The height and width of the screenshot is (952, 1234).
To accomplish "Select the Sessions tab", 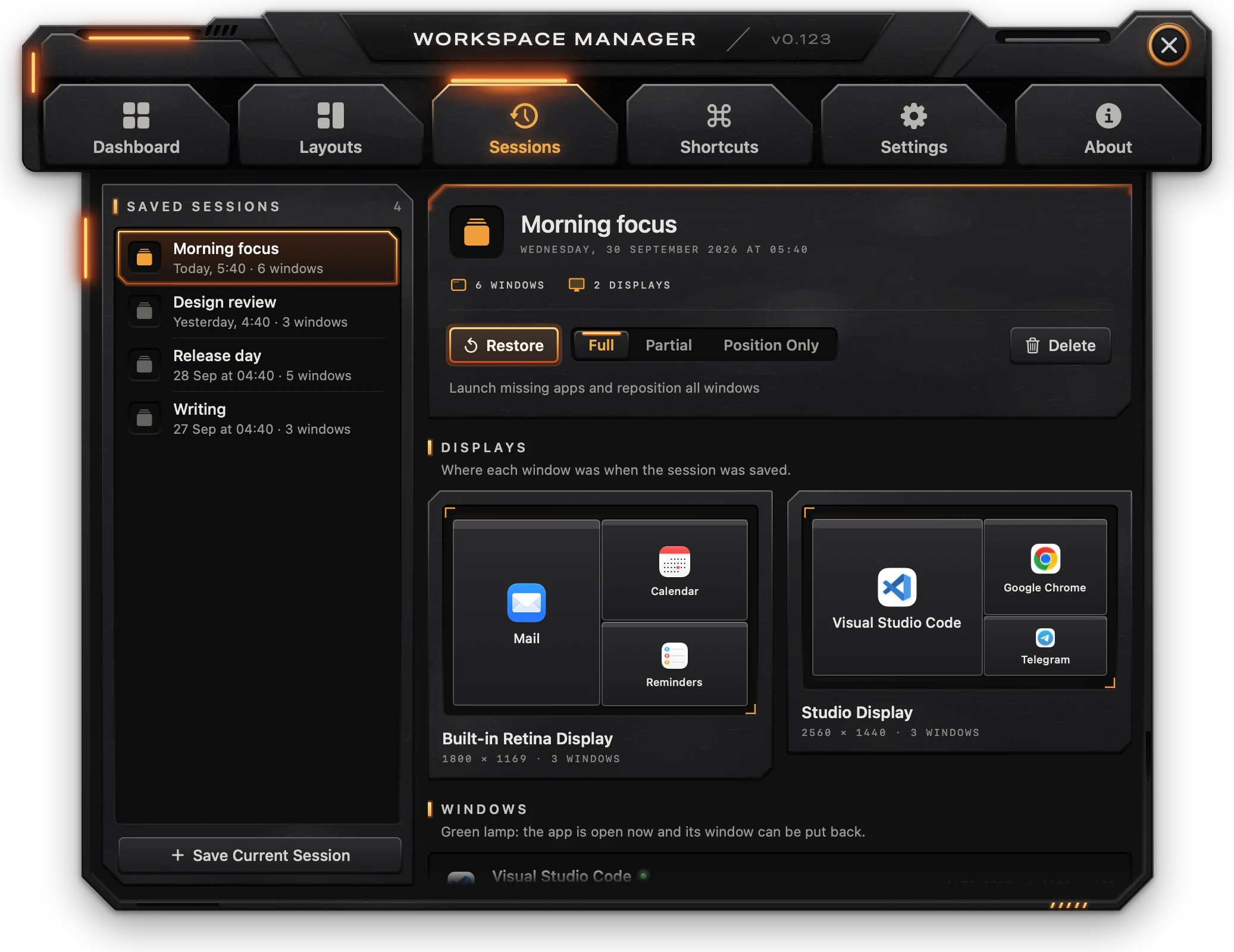I will pos(524,126).
